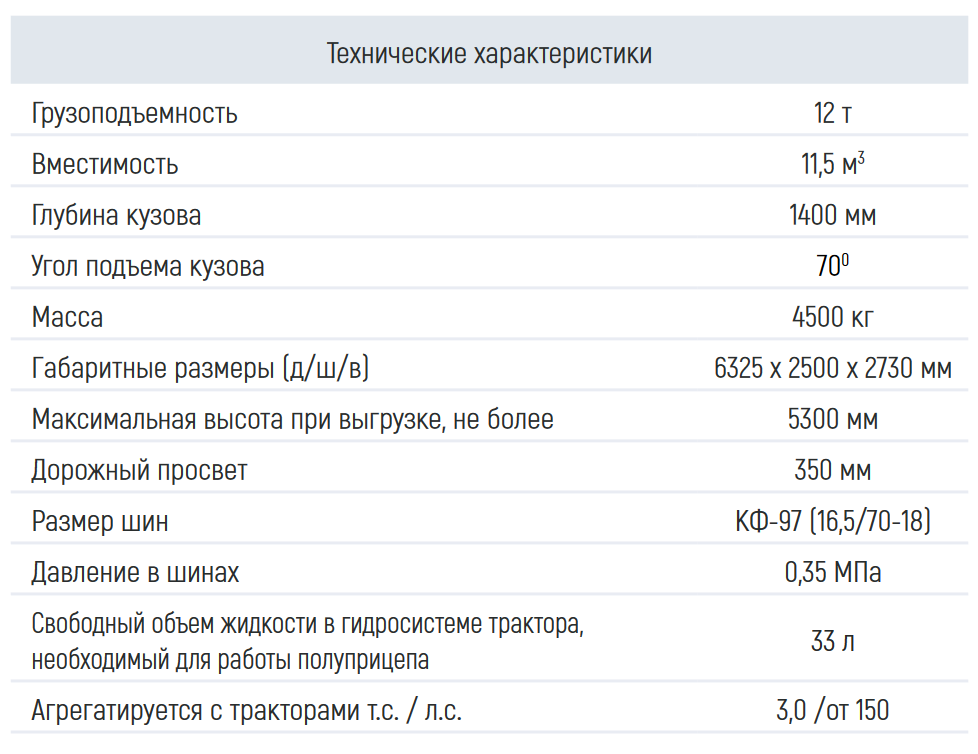This screenshot has width=978, height=754.
Task: Click the "Технические характеристики" table header
Action: click(x=489, y=53)
